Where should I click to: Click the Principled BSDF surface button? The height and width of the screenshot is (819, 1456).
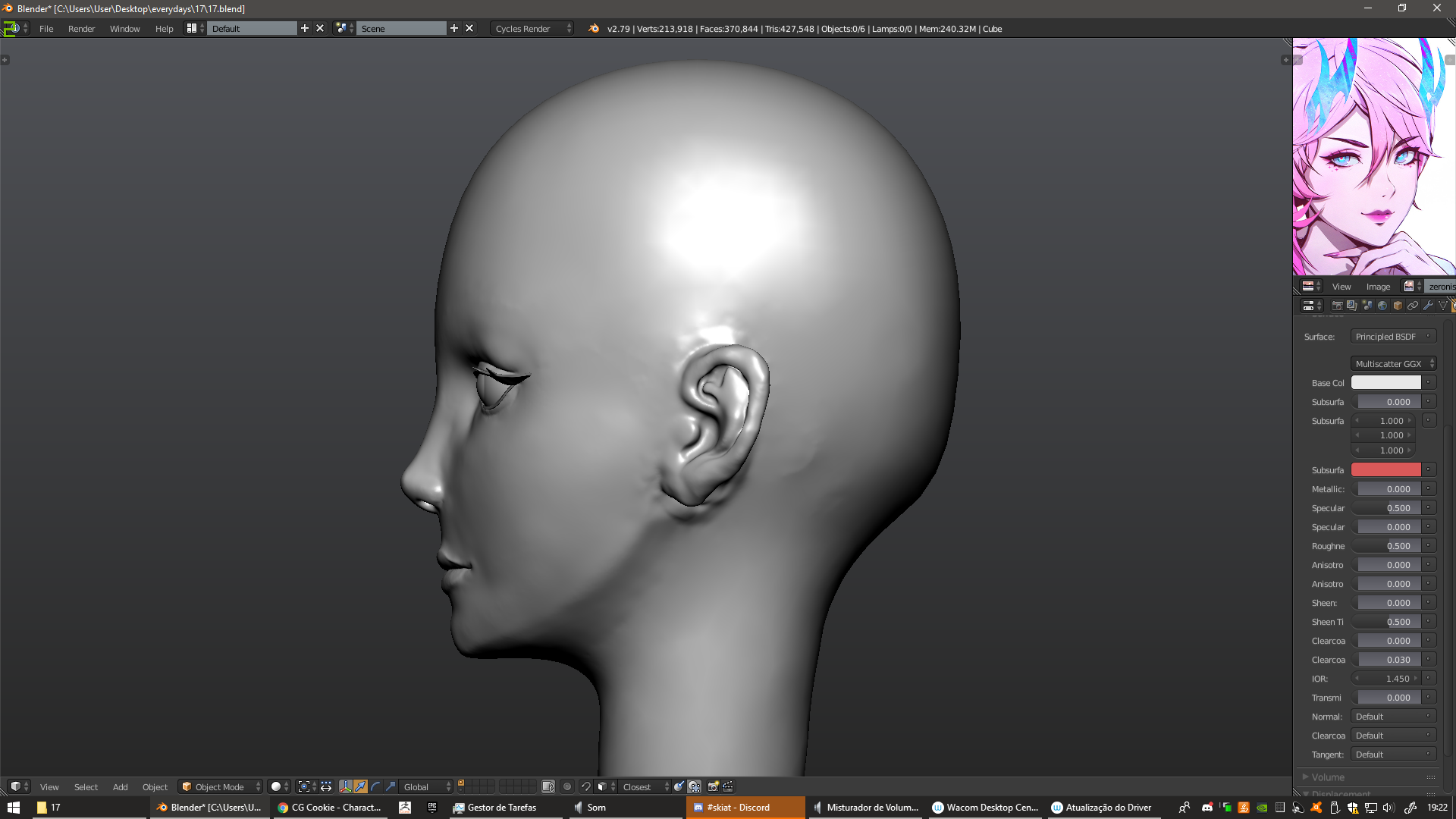pos(1389,336)
